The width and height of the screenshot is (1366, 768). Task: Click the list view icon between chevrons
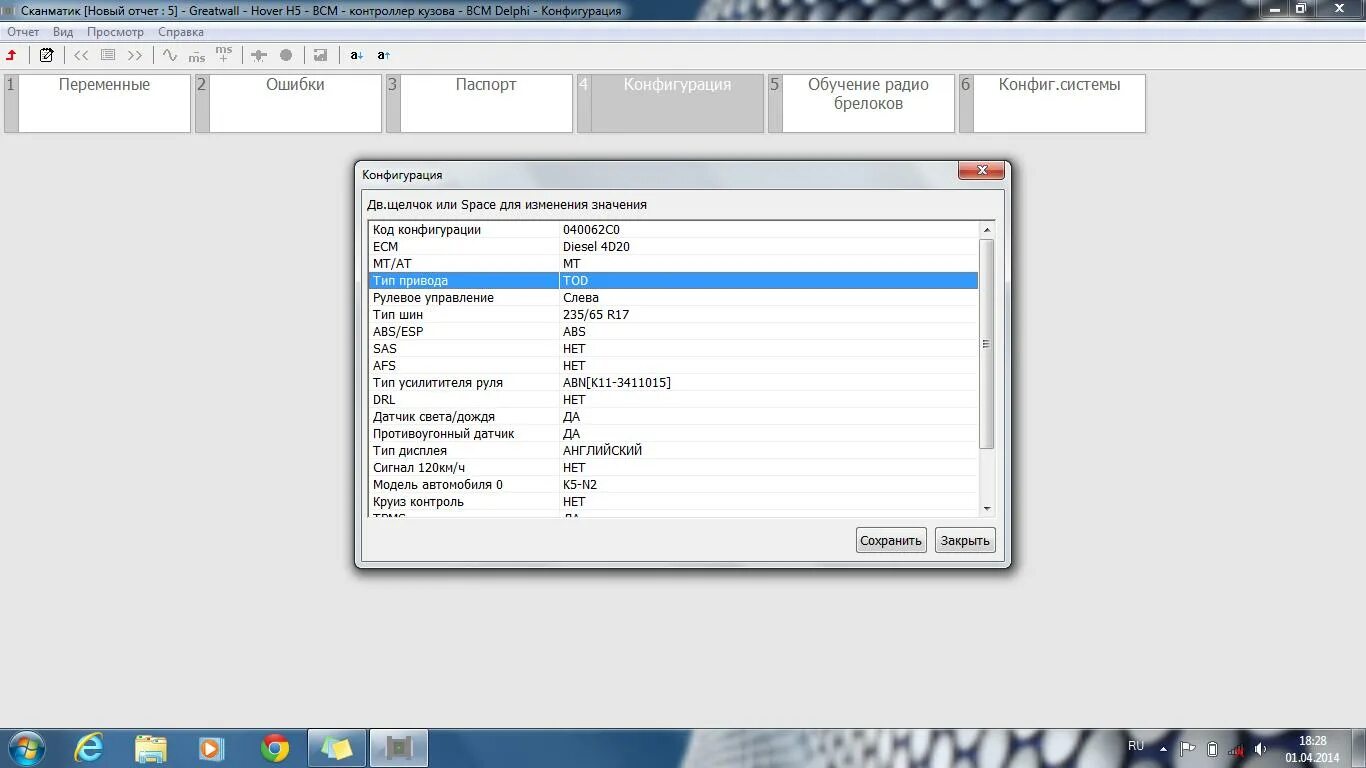tap(108, 56)
